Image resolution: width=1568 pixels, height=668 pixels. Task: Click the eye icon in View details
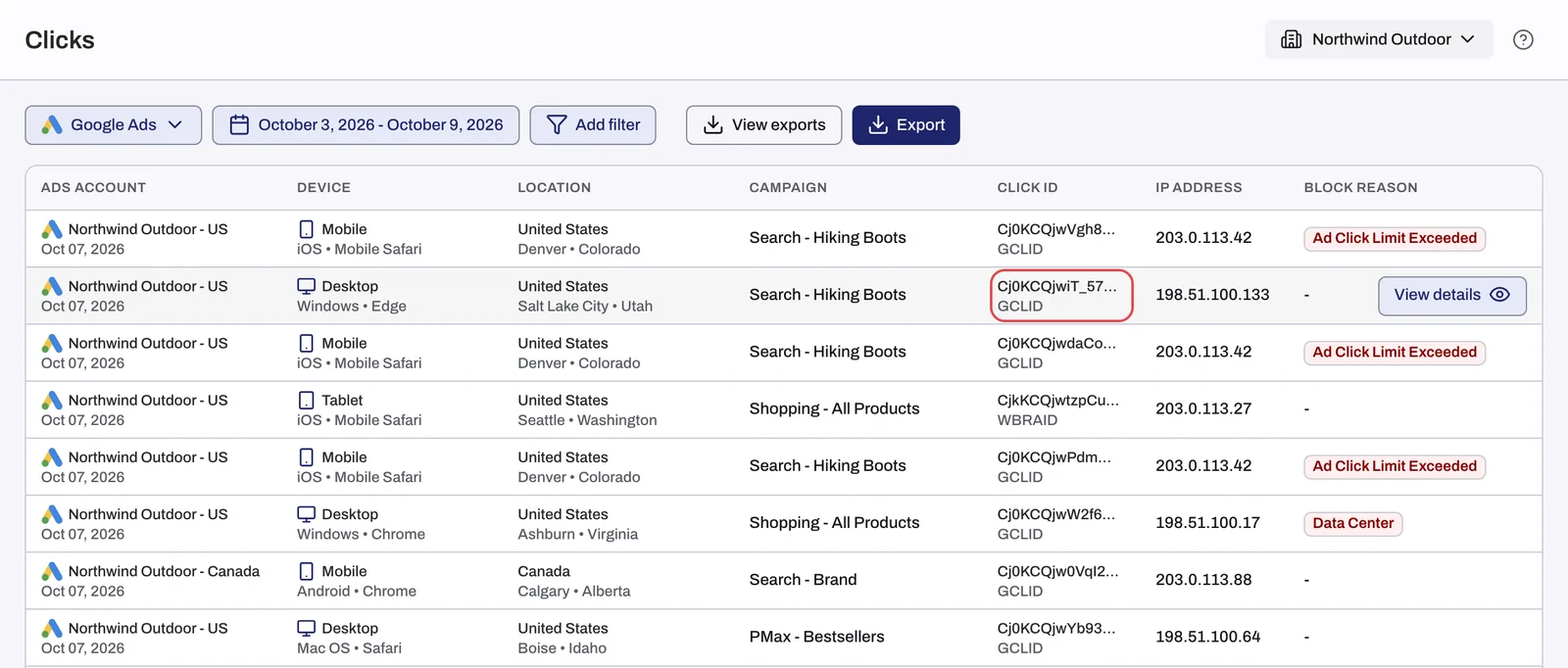click(x=1499, y=295)
